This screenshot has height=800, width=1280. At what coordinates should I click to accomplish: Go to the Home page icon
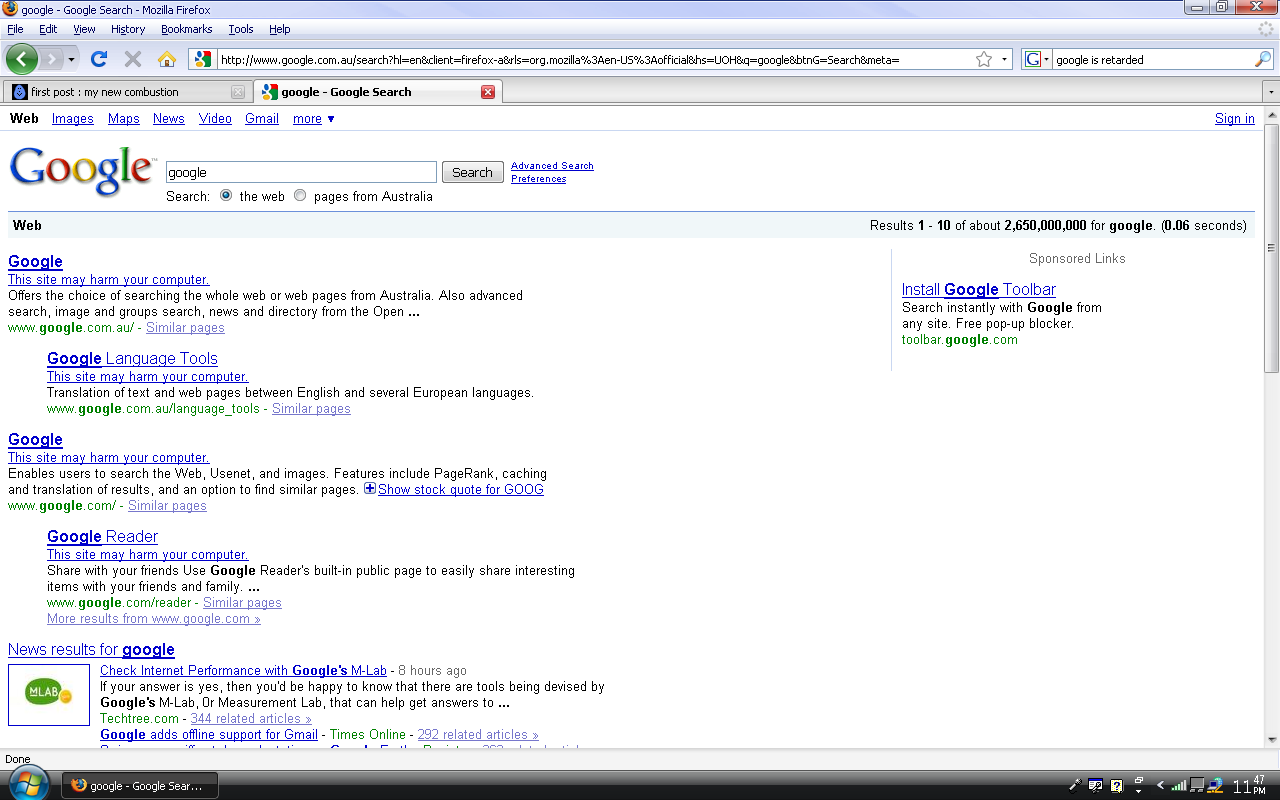[x=167, y=59]
